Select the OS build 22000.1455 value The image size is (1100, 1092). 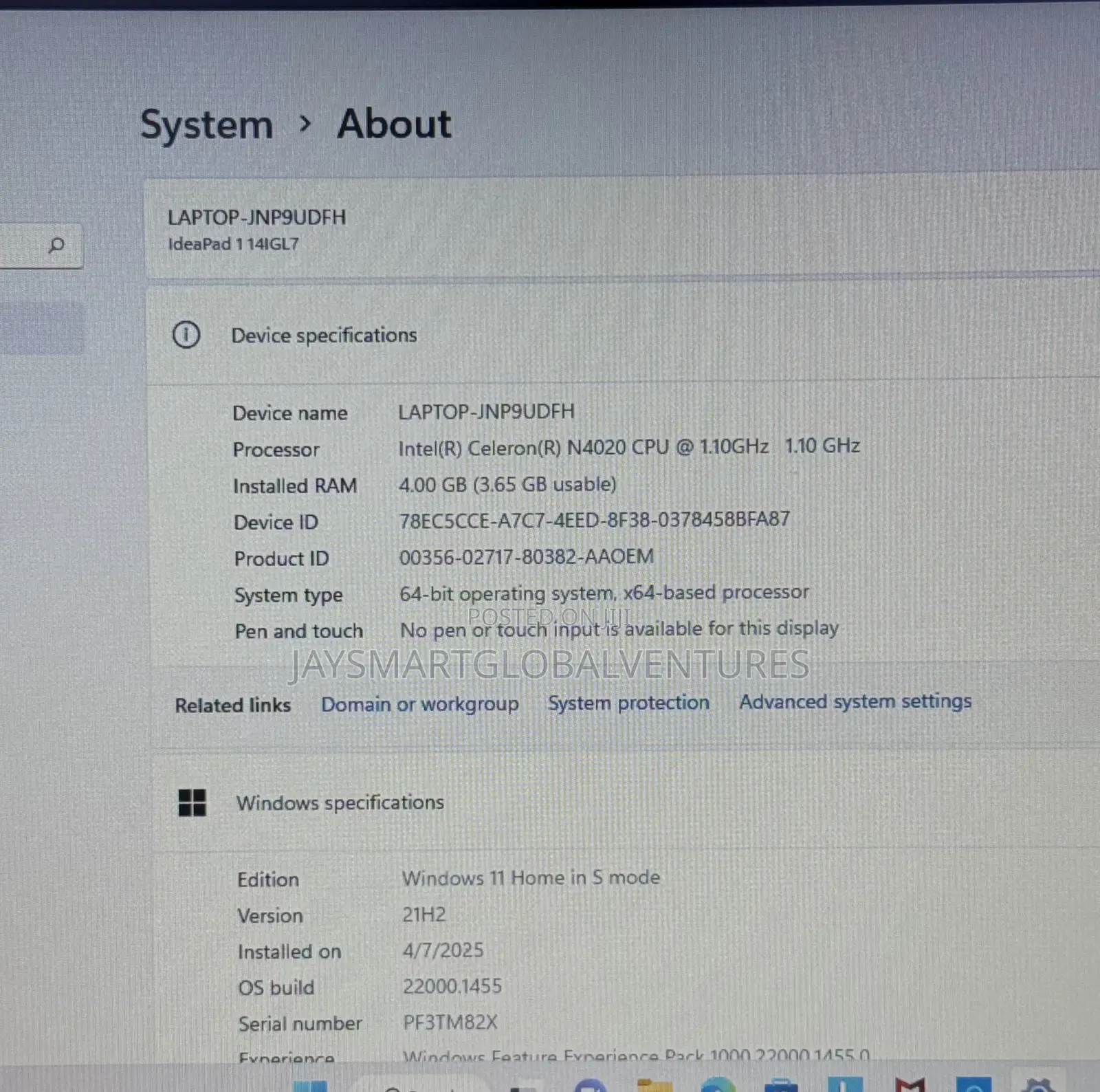click(452, 986)
